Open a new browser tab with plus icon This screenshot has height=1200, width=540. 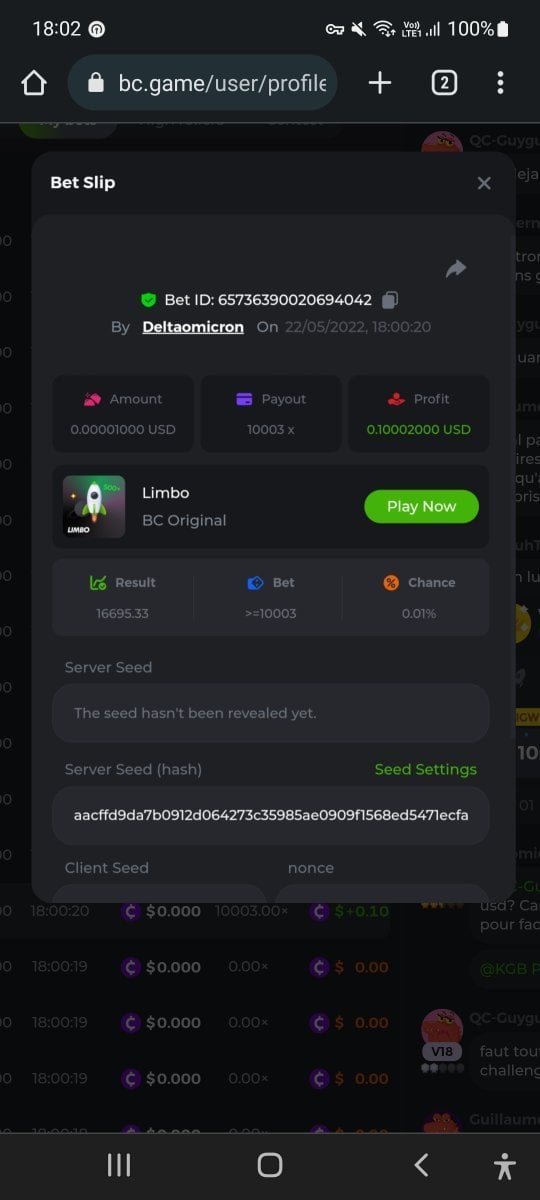coord(380,83)
